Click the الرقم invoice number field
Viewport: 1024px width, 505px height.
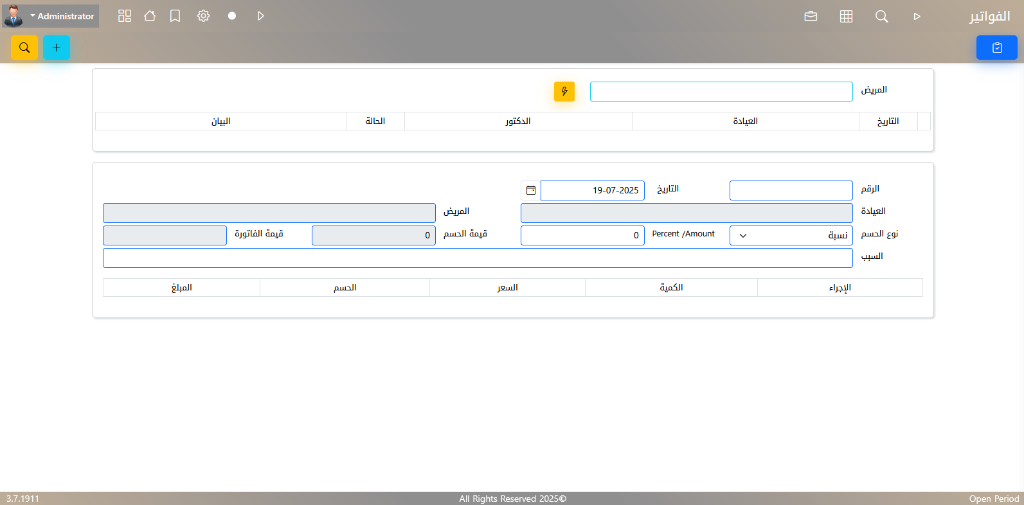pos(790,190)
